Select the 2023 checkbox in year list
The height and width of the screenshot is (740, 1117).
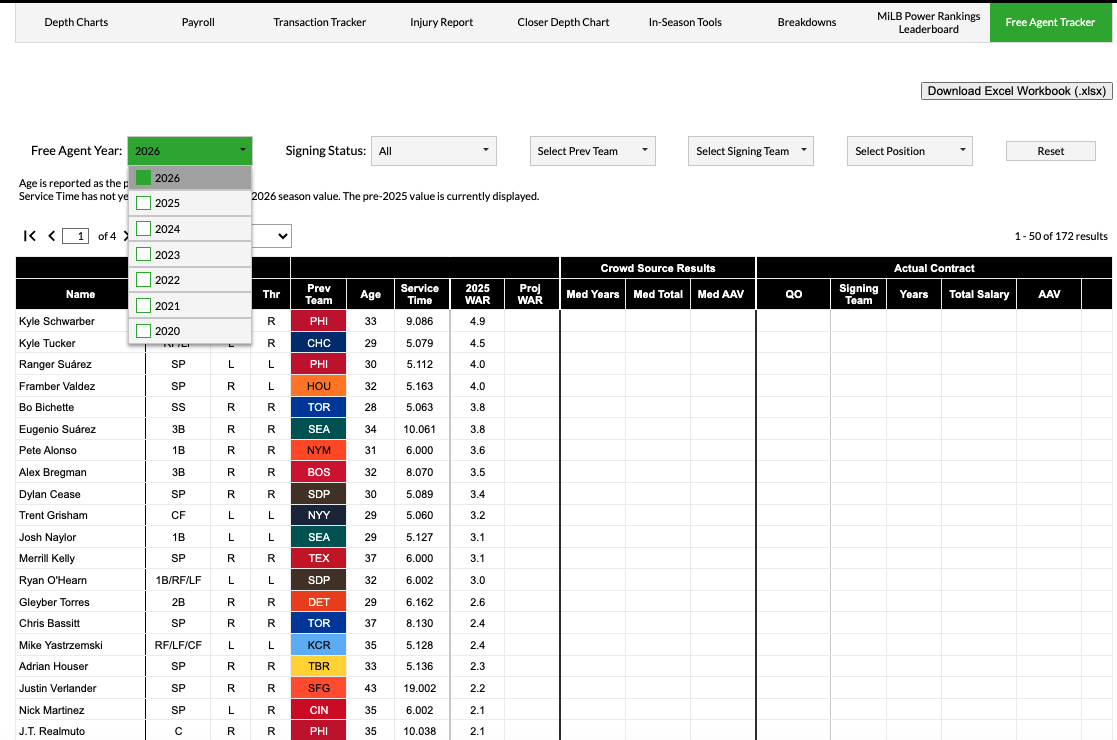click(x=143, y=255)
